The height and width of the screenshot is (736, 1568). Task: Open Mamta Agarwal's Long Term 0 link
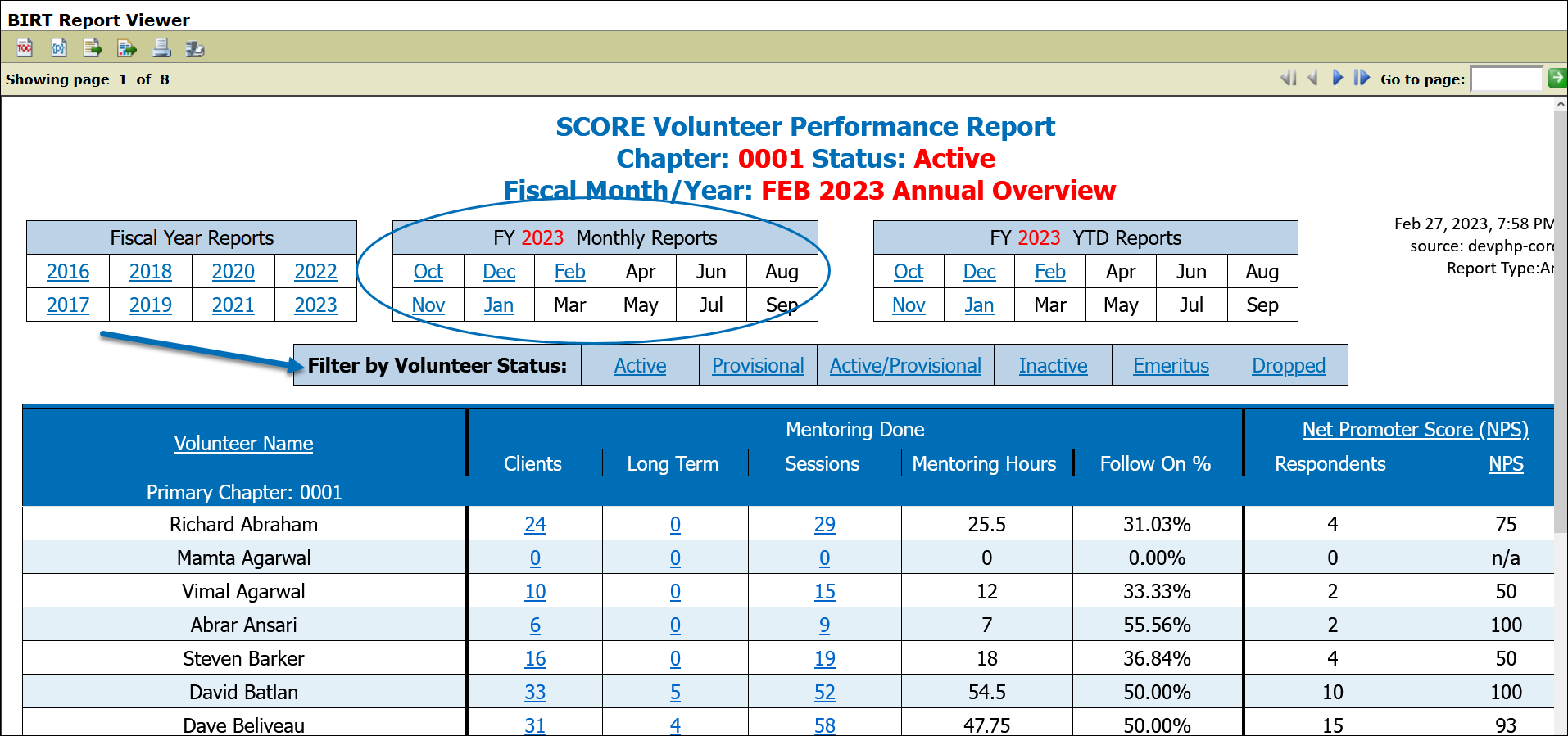[675, 558]
